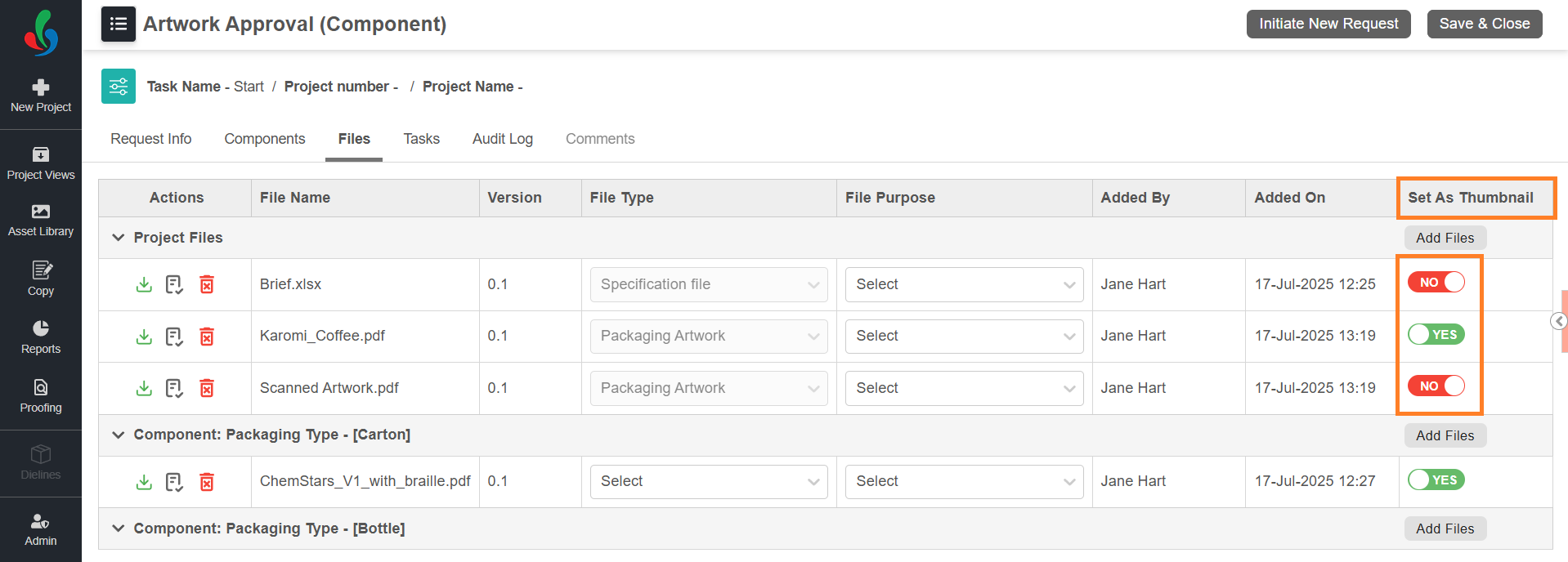Click the app logo in the sidebar
The image size is (1568, 562).
click(41, 33)
